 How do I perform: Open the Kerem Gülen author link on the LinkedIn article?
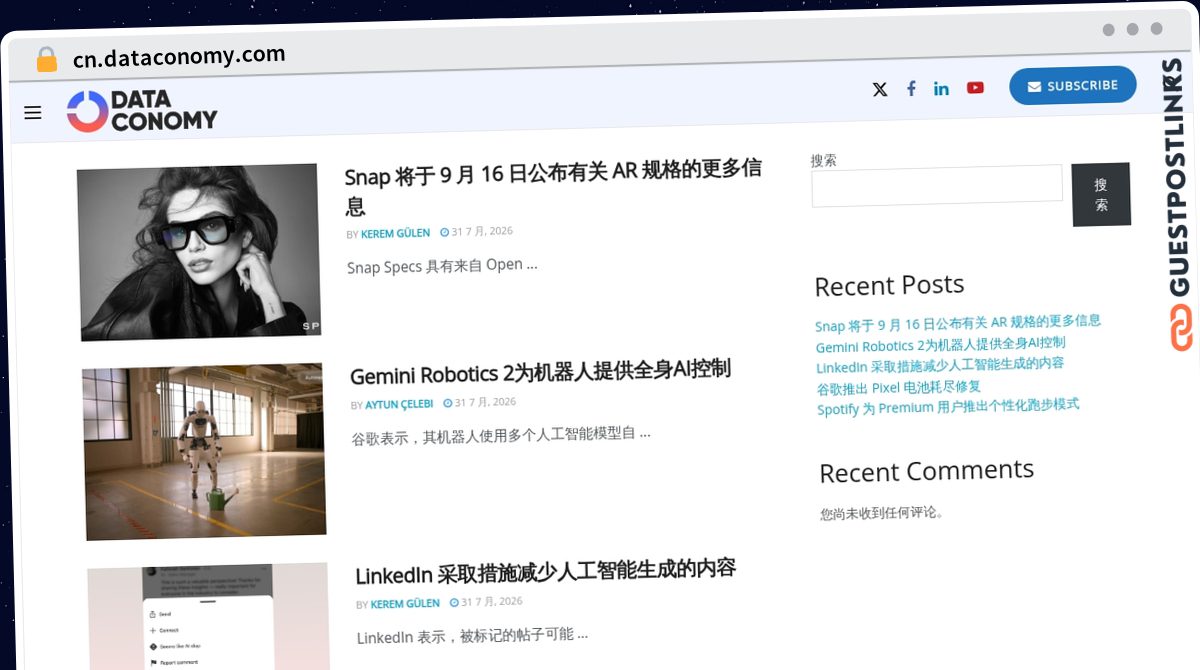[405, 604]
